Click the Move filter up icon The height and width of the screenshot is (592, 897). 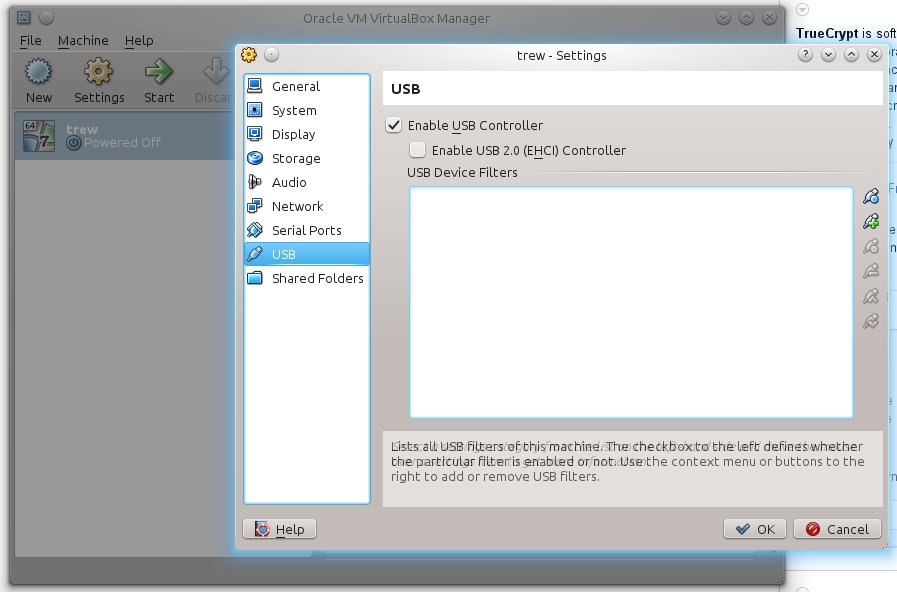tap(871, 296)
